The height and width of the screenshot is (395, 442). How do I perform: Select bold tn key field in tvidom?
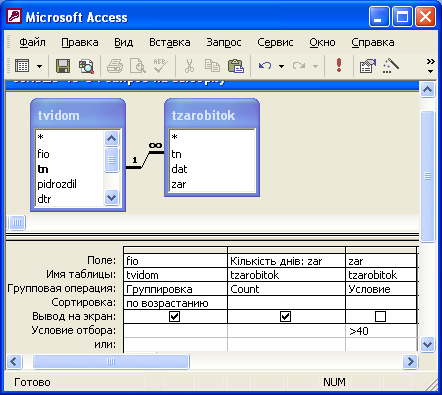(43, 169)
